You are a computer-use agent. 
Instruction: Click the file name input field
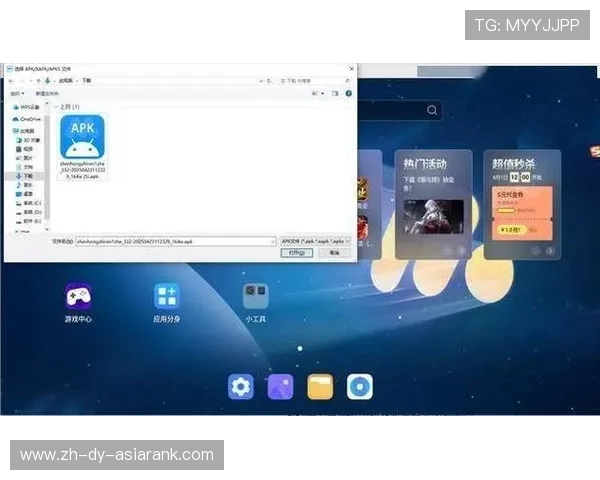point(176,242)
